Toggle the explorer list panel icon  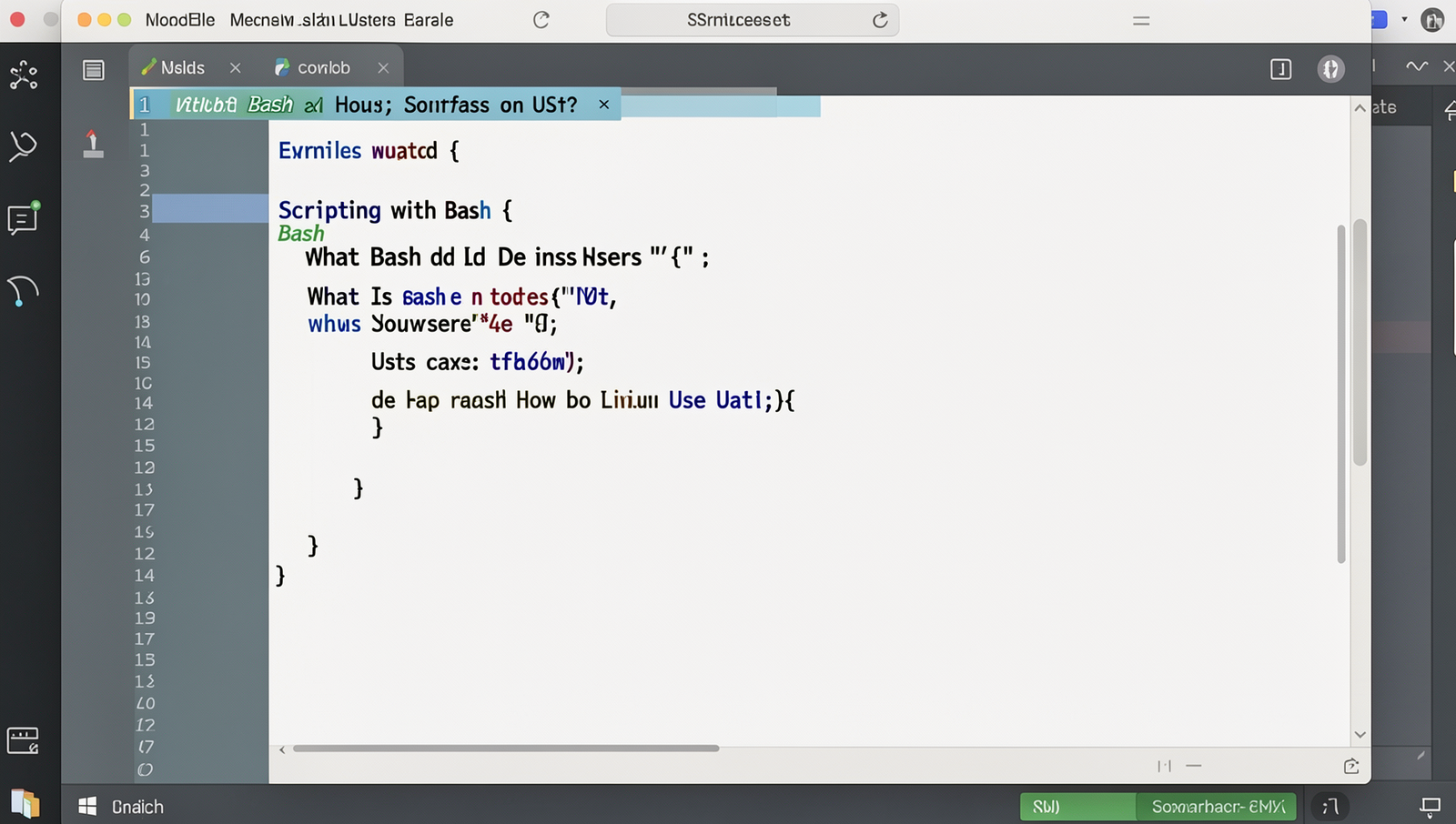click(x=94, y=70)
